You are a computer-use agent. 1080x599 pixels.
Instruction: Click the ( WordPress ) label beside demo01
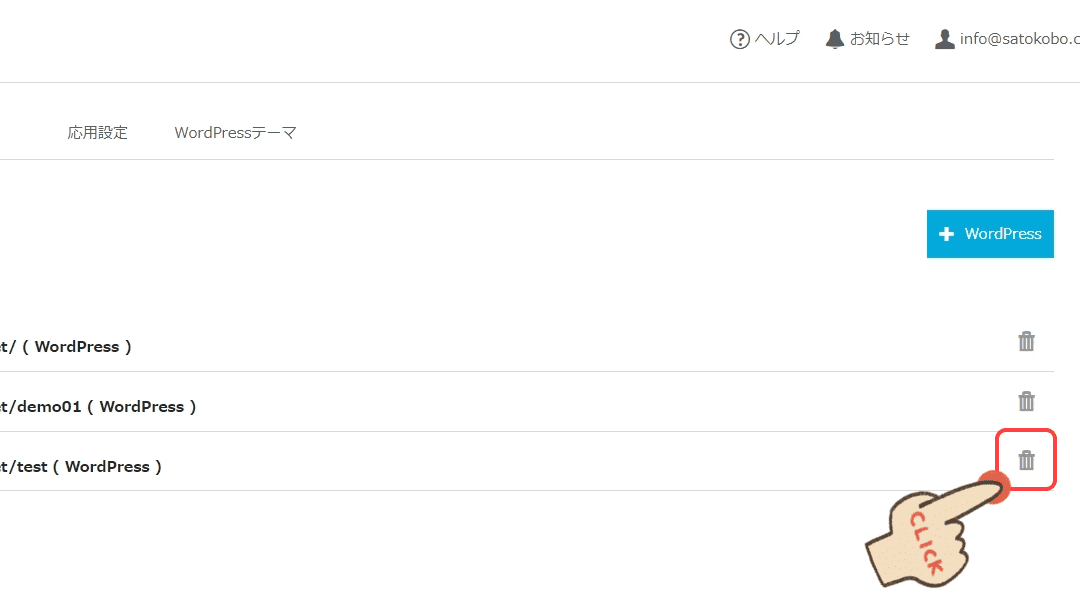tap(142, 406)
